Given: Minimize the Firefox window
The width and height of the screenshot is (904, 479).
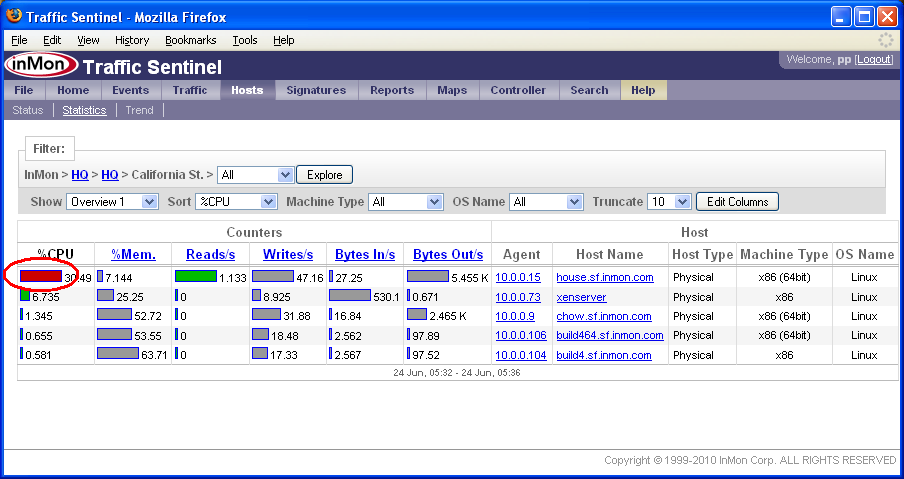Looking at the screenshot, I should tap(841, 17).
